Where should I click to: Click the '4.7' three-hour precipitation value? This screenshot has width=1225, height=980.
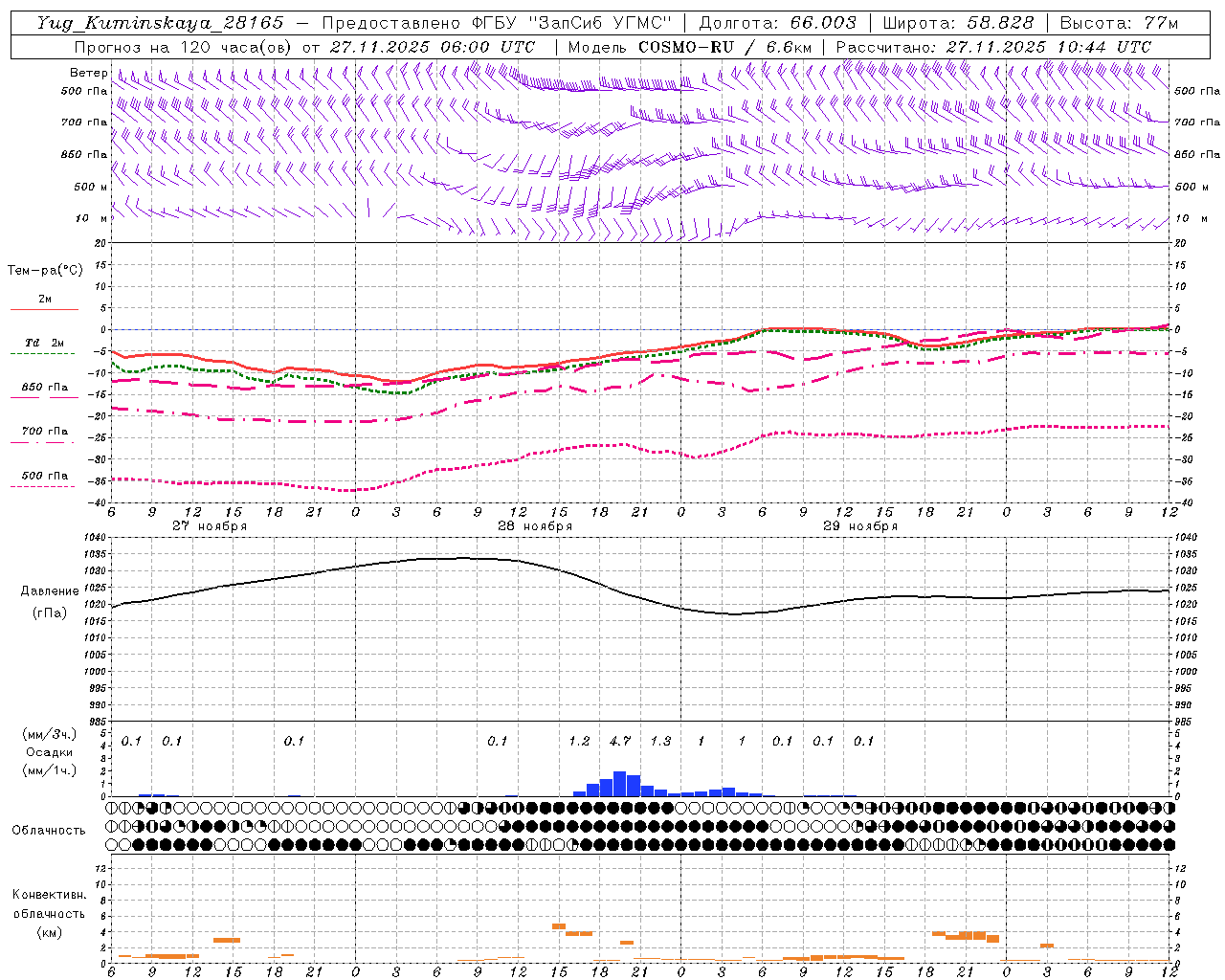[620, 741]
